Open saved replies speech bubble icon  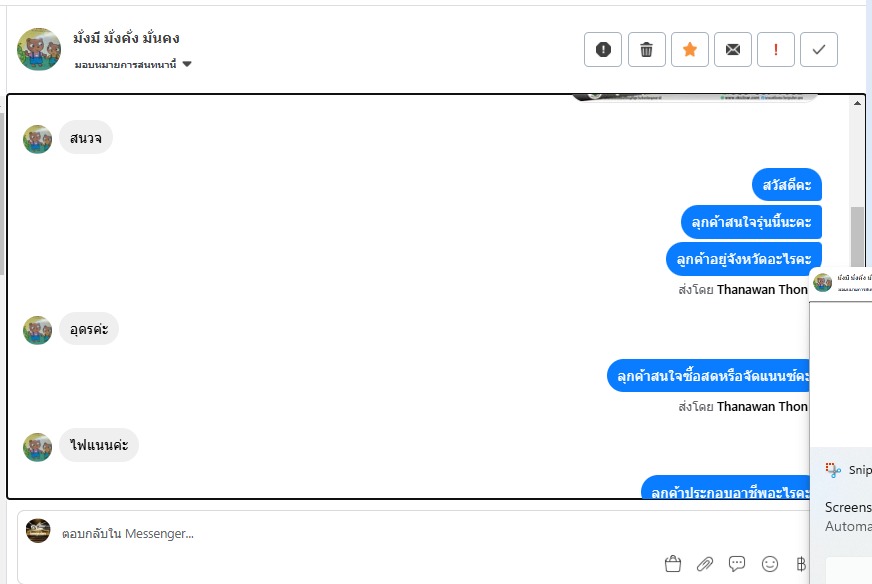click(x=737, y=564)
